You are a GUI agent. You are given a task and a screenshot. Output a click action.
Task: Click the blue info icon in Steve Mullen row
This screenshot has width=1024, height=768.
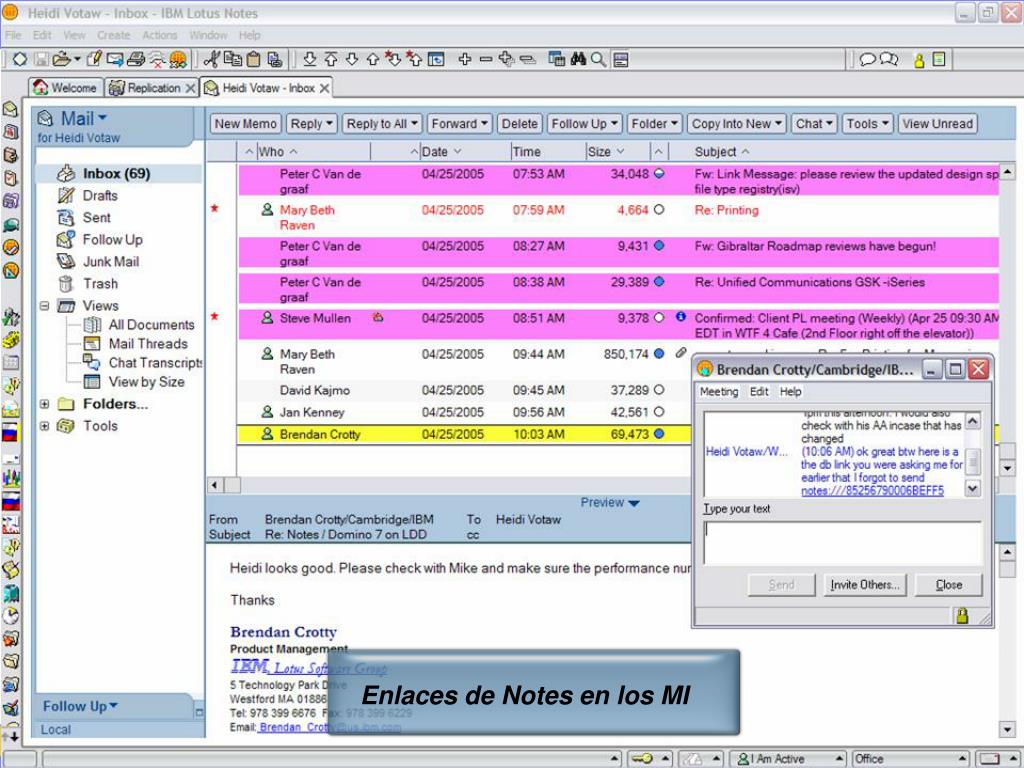(x=680, y=317)
